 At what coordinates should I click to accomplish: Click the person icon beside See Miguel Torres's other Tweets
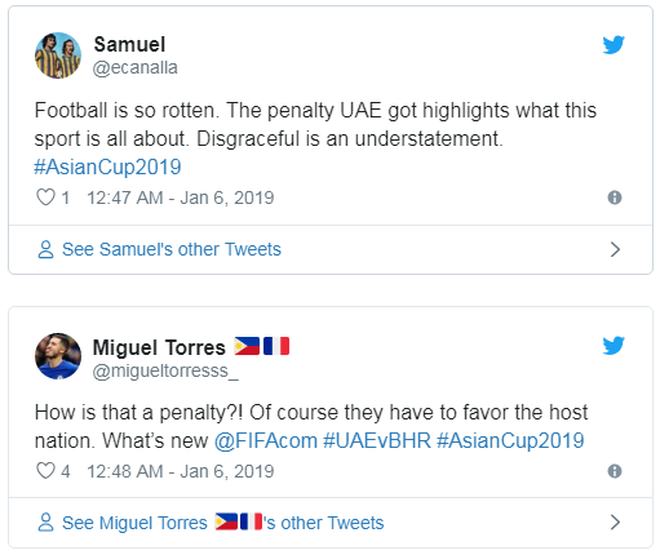[45, 523]
